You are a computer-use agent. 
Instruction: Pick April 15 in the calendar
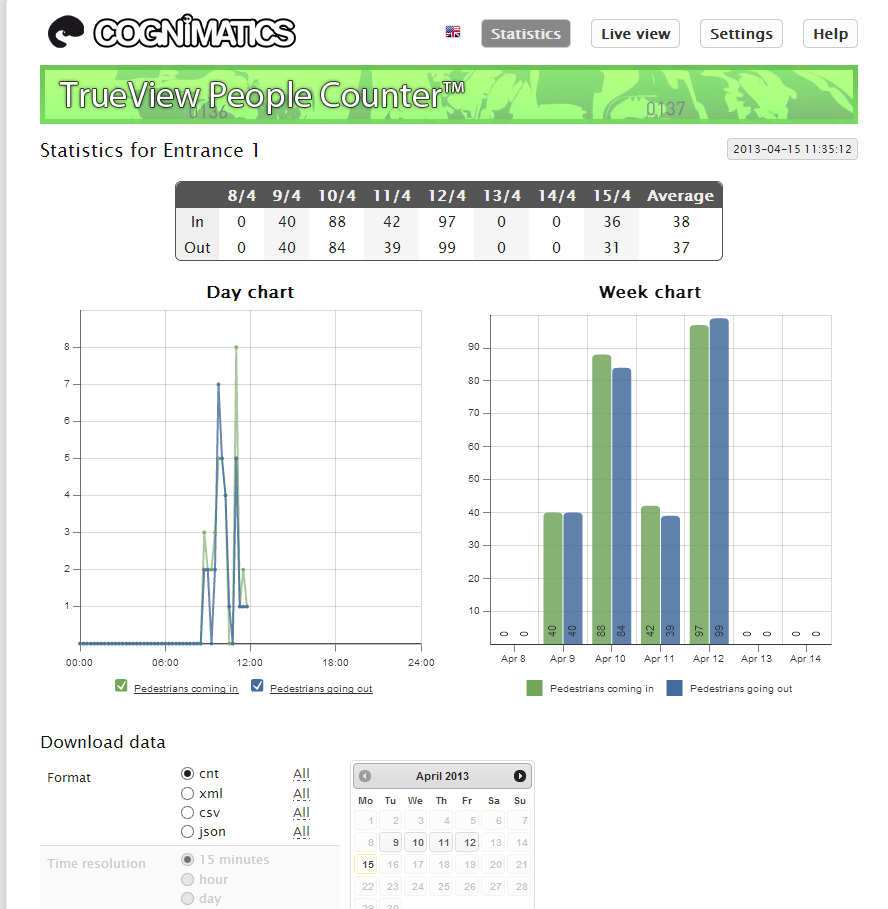pyautogui.click(x=365, y=864)
